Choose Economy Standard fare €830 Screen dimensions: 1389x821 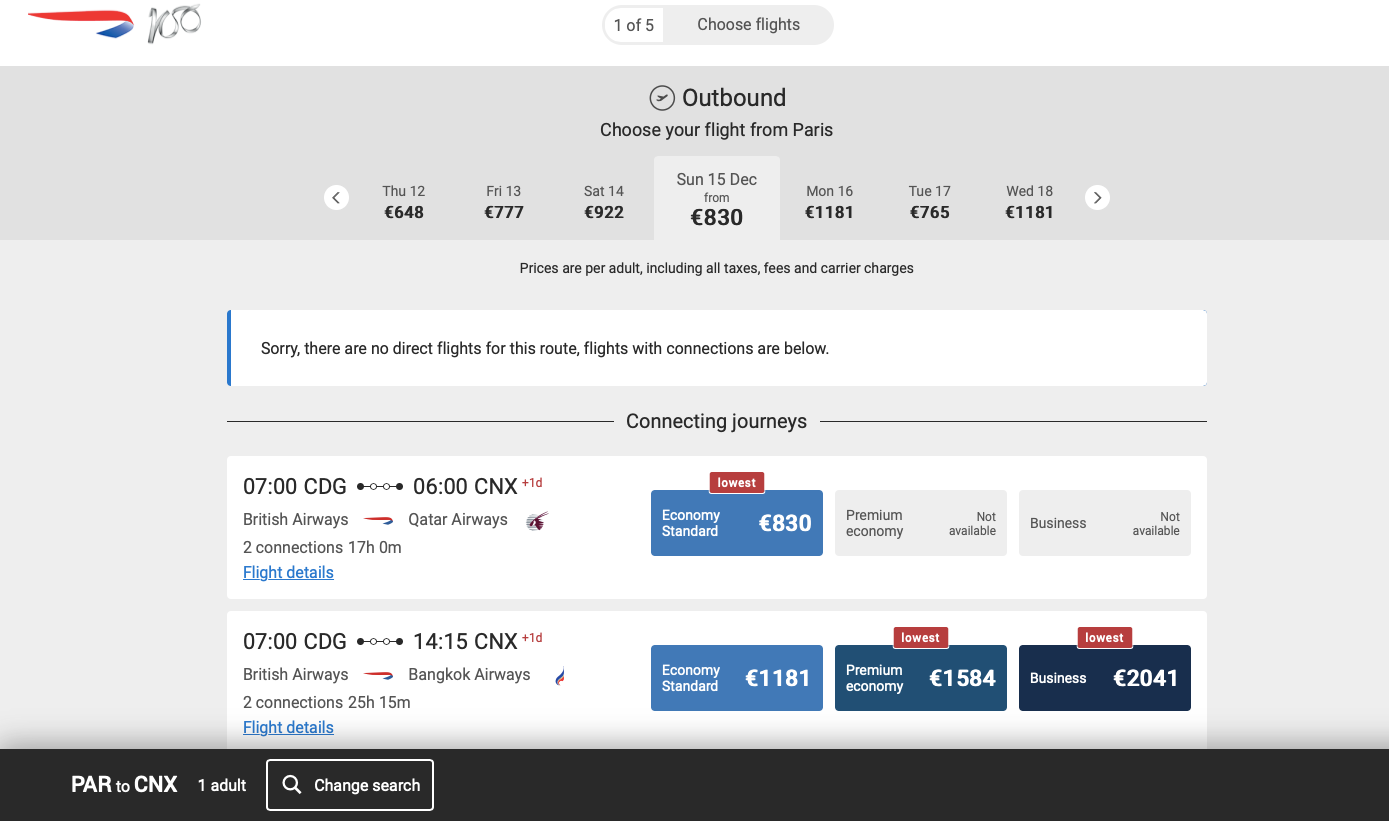click(737, 523)
